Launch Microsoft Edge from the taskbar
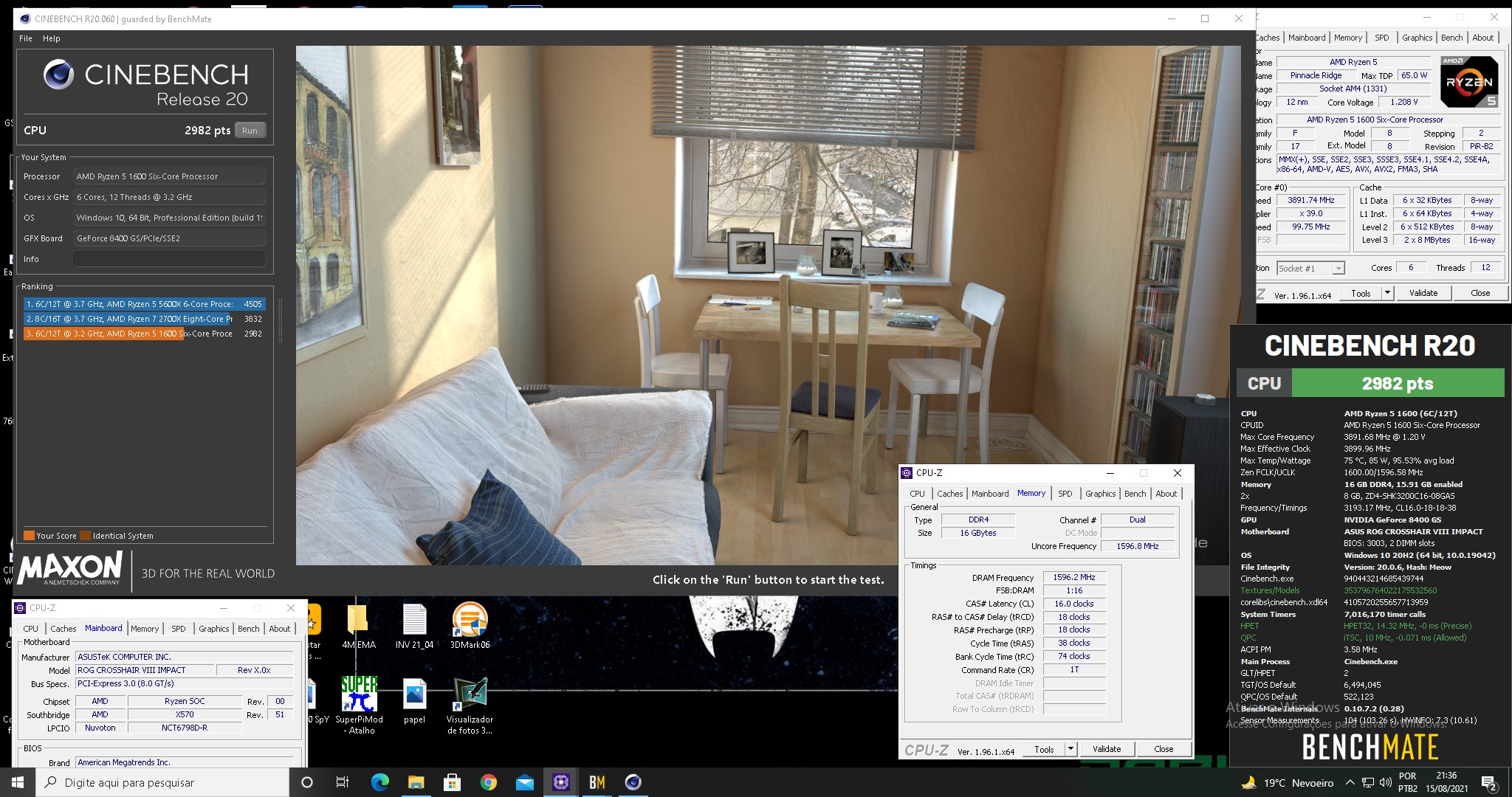The height and width of the screenshot is (797, 1512). (x=379, y=782)
